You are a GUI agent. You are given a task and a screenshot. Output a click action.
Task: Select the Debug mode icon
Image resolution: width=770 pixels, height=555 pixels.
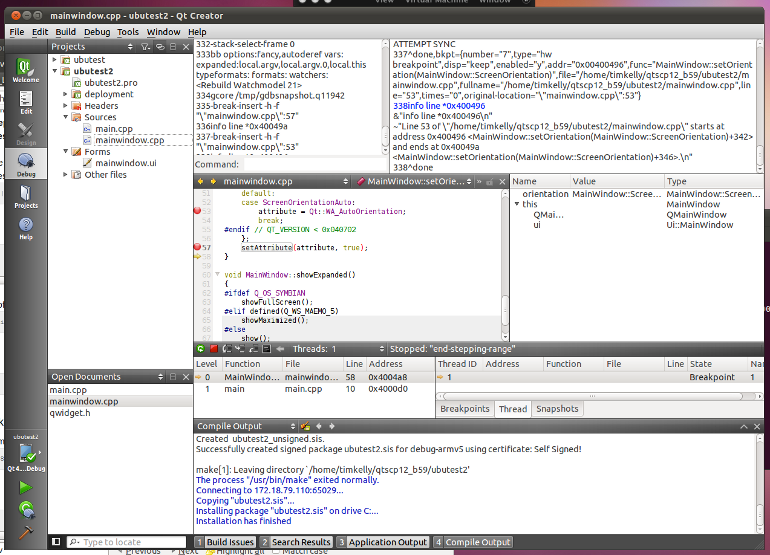[x=26, y=165]
